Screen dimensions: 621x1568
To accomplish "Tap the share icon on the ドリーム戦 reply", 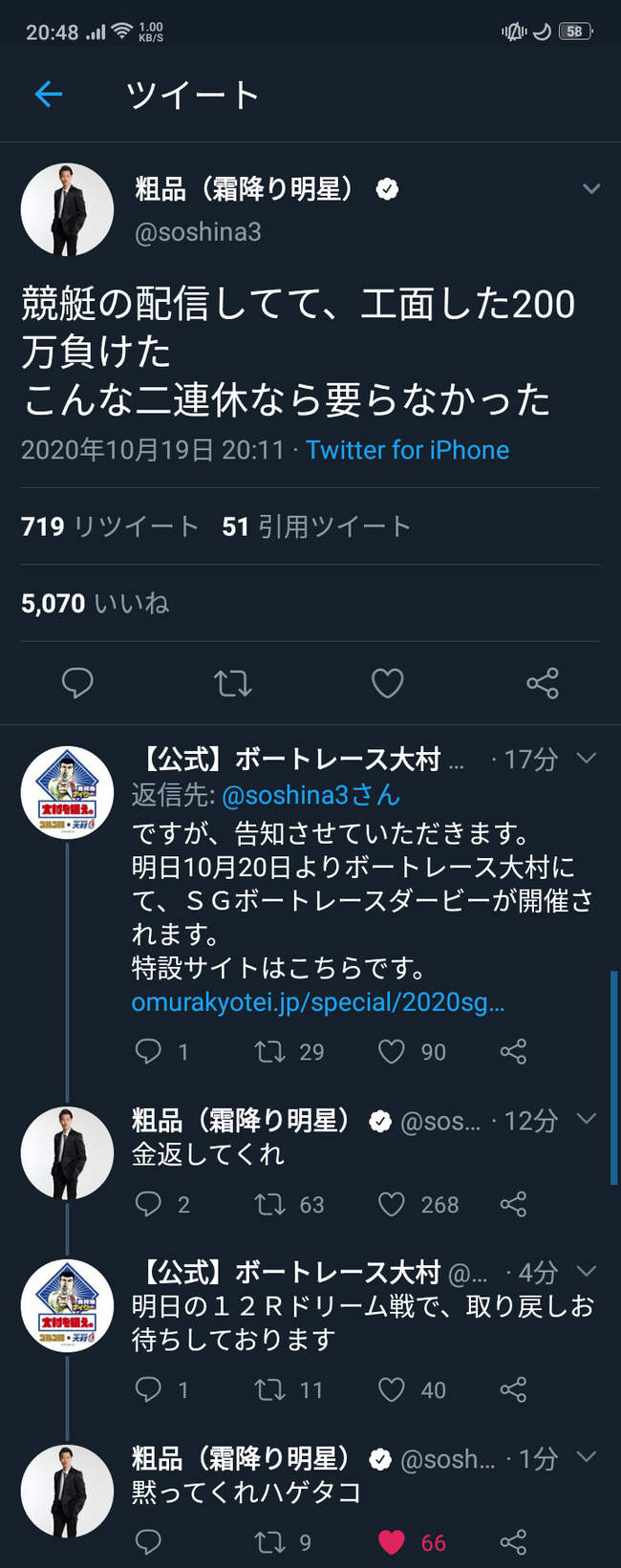I will 513,1390.
